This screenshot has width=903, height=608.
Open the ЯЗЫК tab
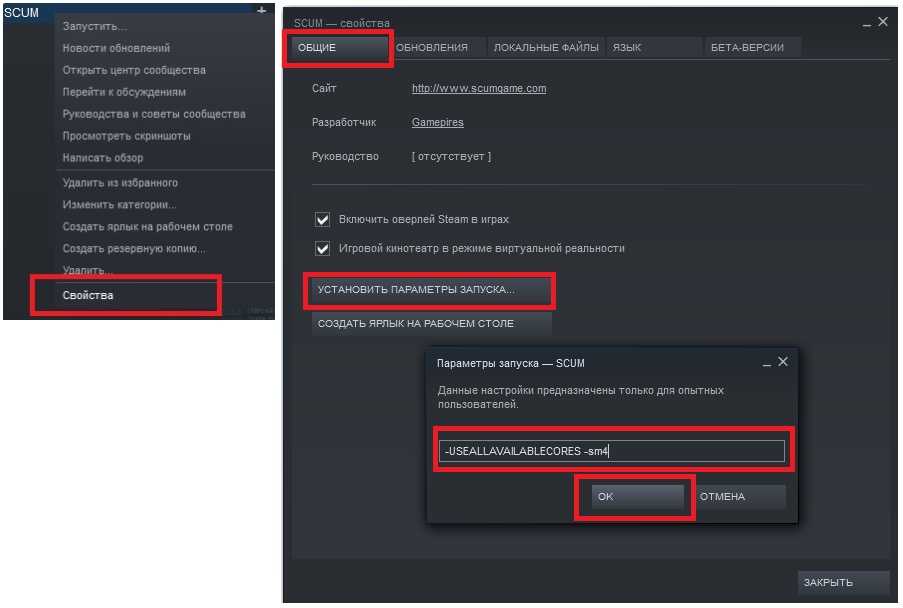[653, 48]
